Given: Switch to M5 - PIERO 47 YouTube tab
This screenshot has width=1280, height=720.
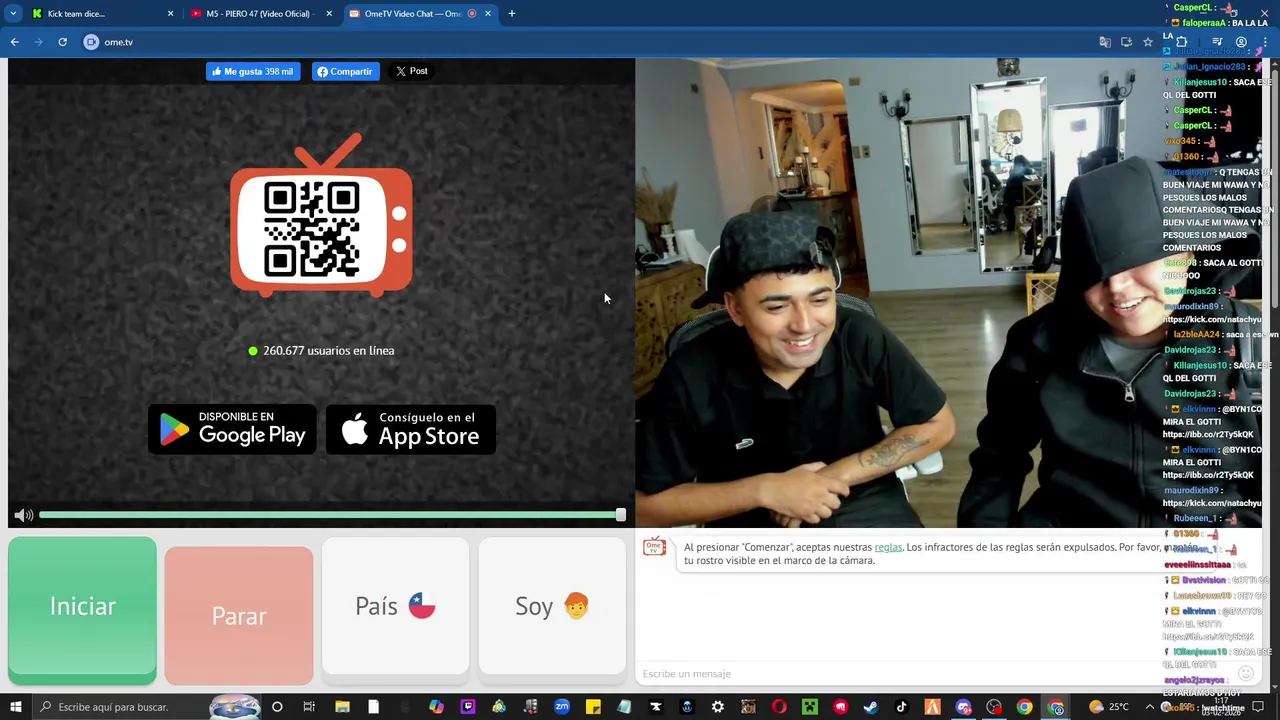Looking at the screenshot, I should point(262,14).
